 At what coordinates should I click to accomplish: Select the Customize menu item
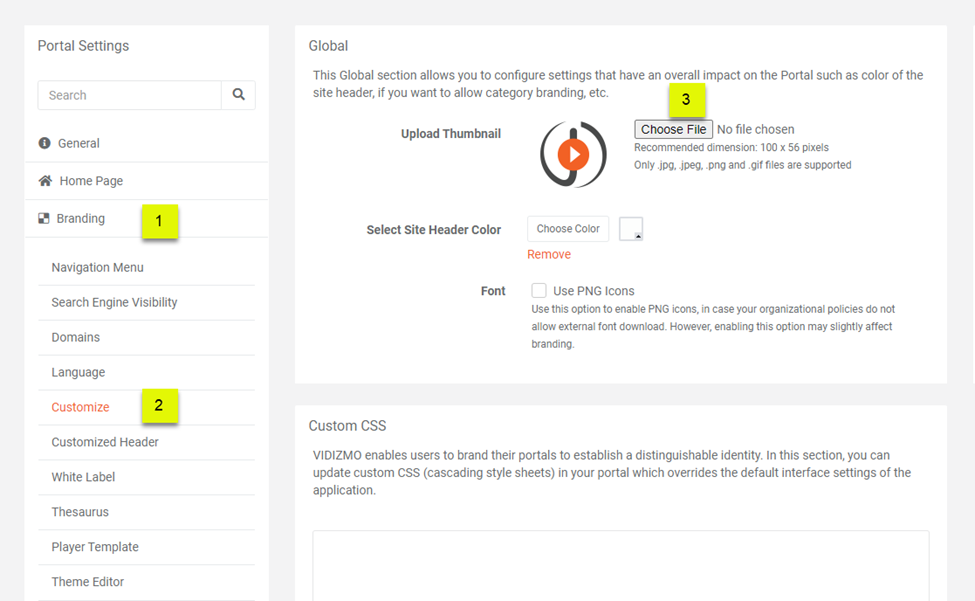80,407
